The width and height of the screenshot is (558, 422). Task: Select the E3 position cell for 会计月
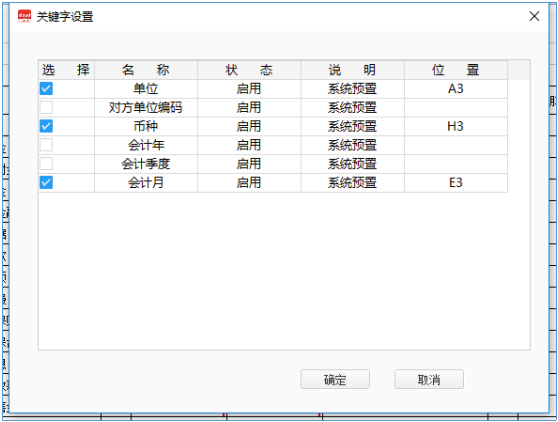pyautogui.click(x=456, y=183)
